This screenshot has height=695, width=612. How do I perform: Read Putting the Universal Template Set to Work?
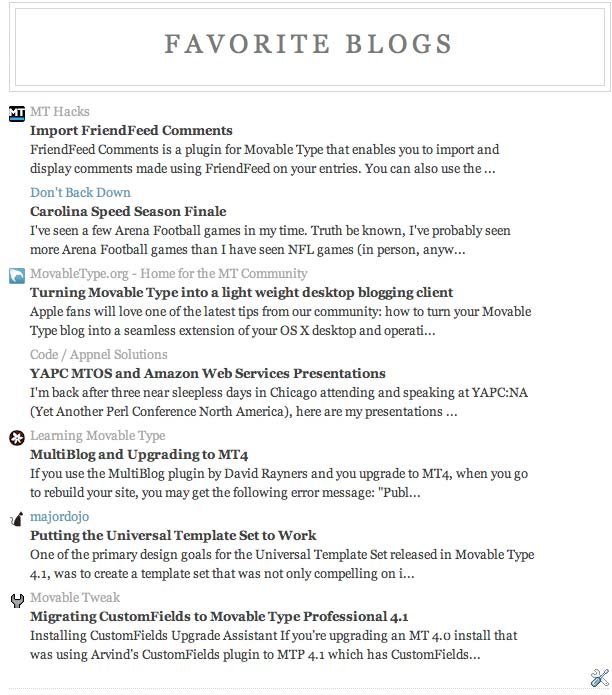pos(173,536)
